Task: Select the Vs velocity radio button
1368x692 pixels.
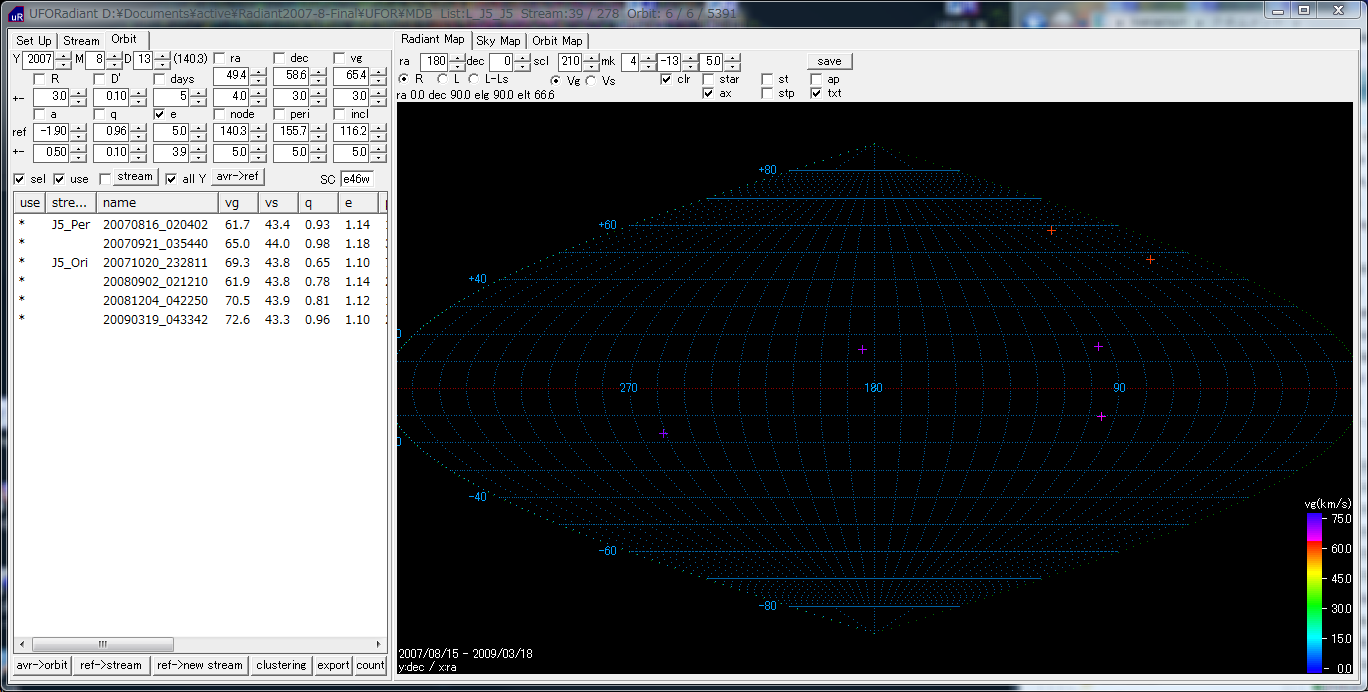Action: click(x=591, y=80)
